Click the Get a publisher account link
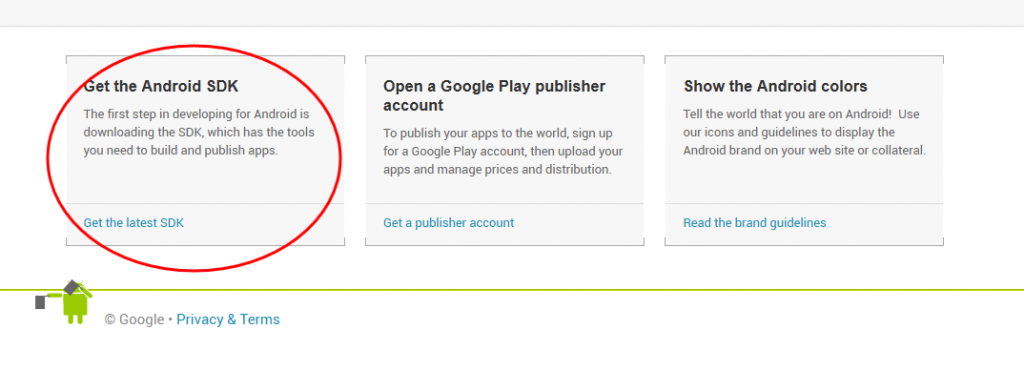 [449, 223]
